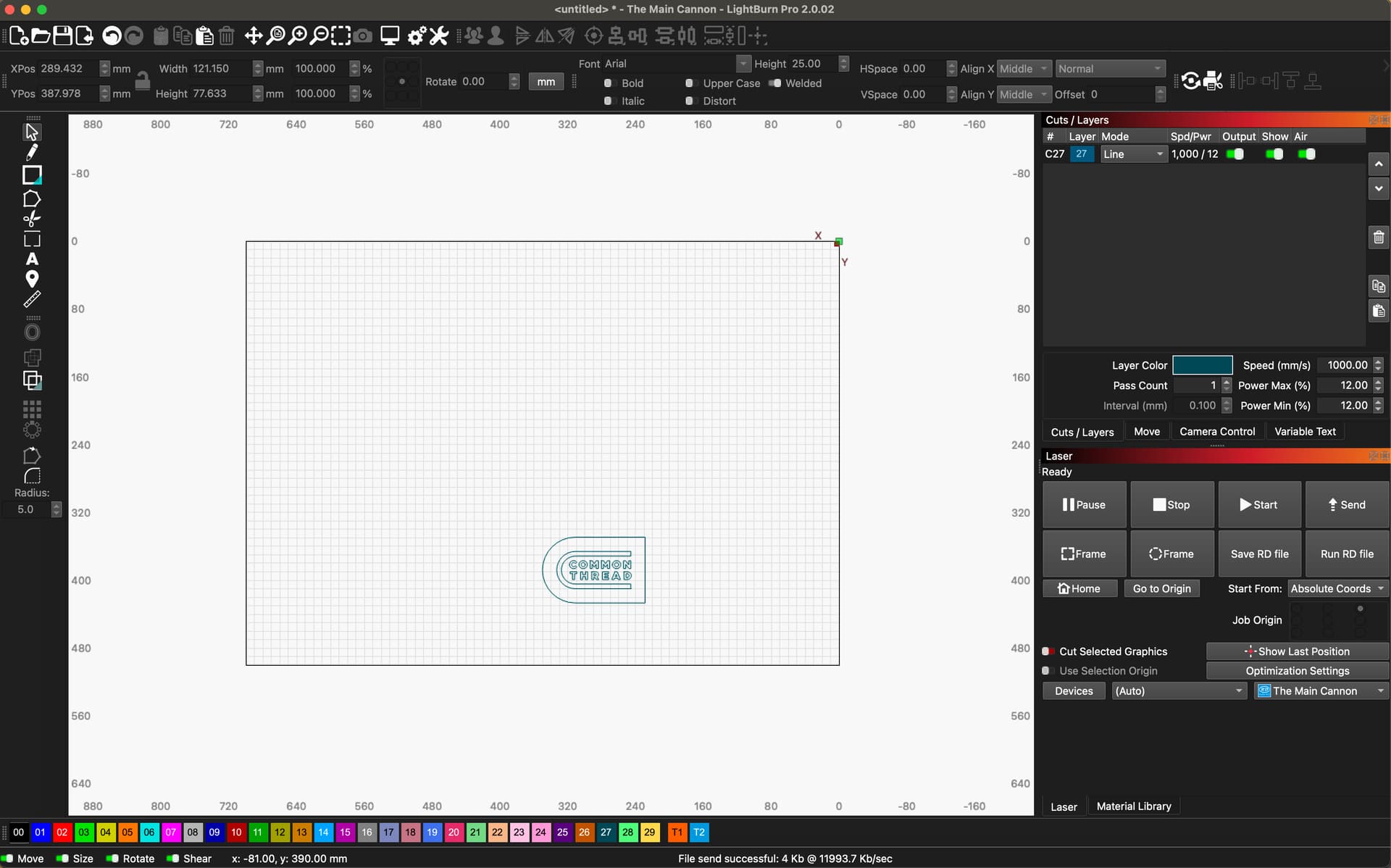Click the Pan/Move view arrows icon
This screenshot has height=868, width=1391.
click(253, 36)
